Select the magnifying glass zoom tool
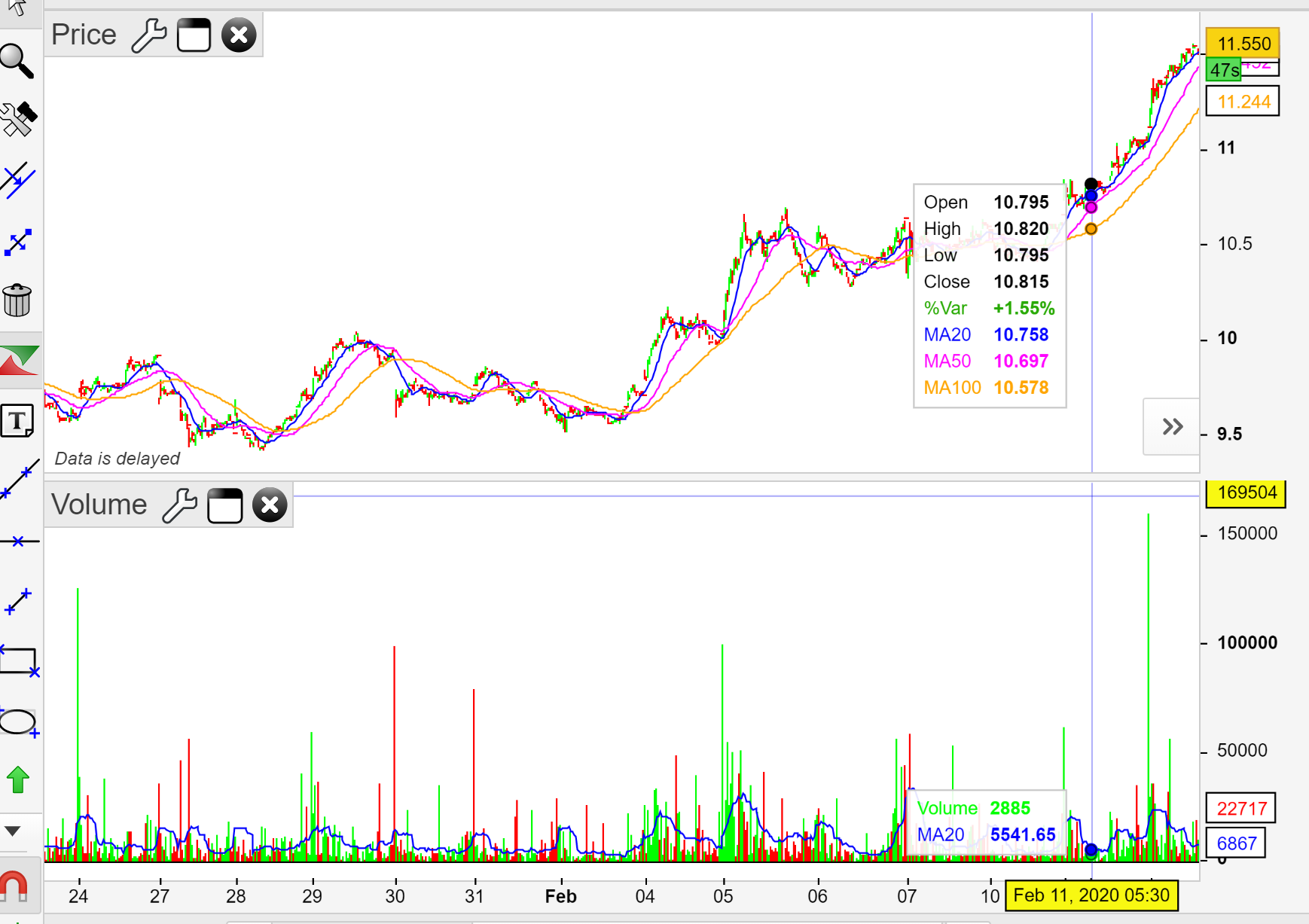 coord(17,62)
